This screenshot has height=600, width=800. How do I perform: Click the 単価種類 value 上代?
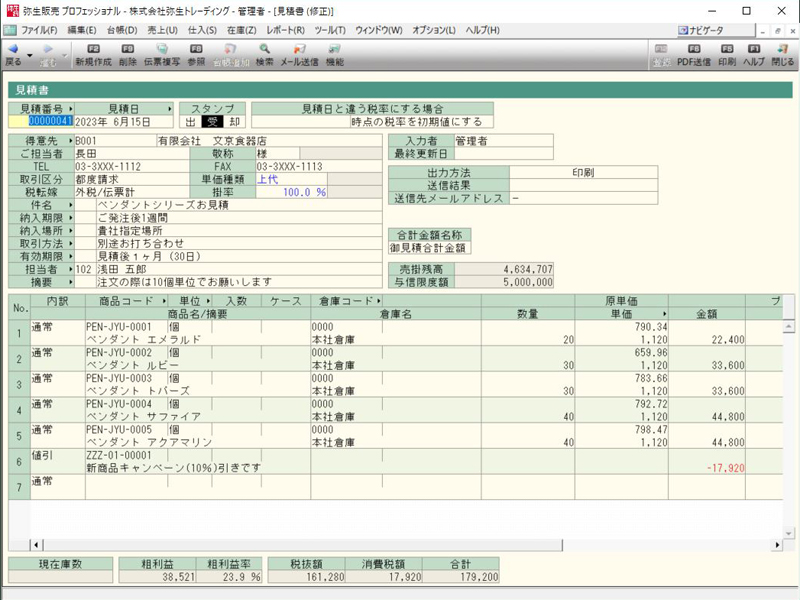(x=267, y=180)
